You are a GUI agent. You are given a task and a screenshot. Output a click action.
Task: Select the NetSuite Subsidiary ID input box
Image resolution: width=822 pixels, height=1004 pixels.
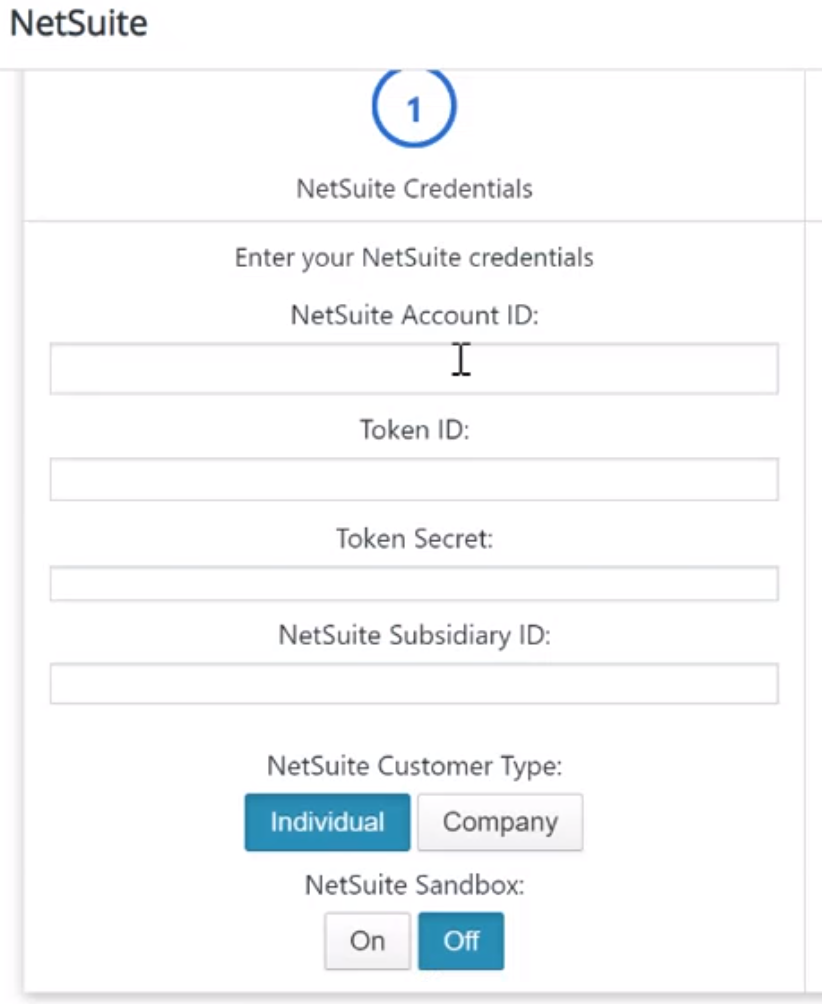pos(414,684)
